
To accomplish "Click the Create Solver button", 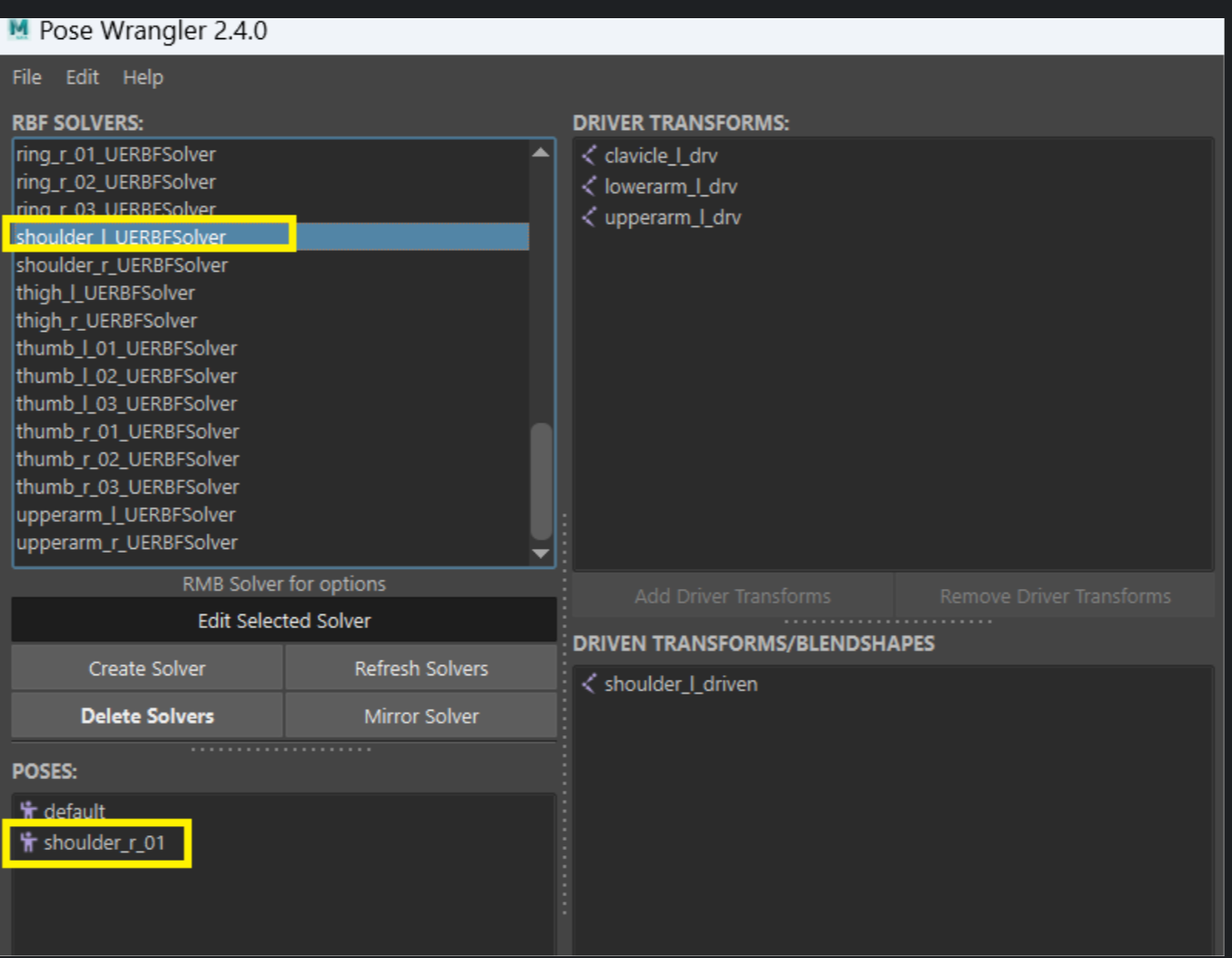I will tap(146, 668).
